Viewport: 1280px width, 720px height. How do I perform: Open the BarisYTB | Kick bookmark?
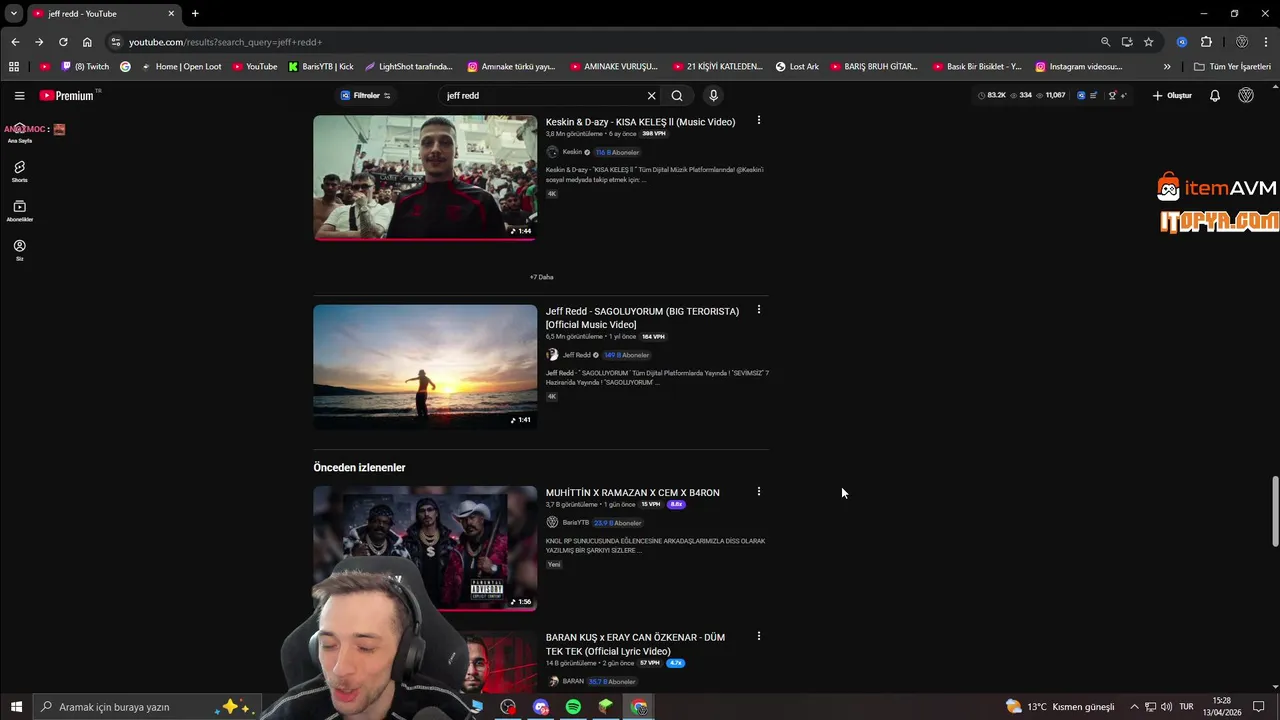click(x=320, y=67)
